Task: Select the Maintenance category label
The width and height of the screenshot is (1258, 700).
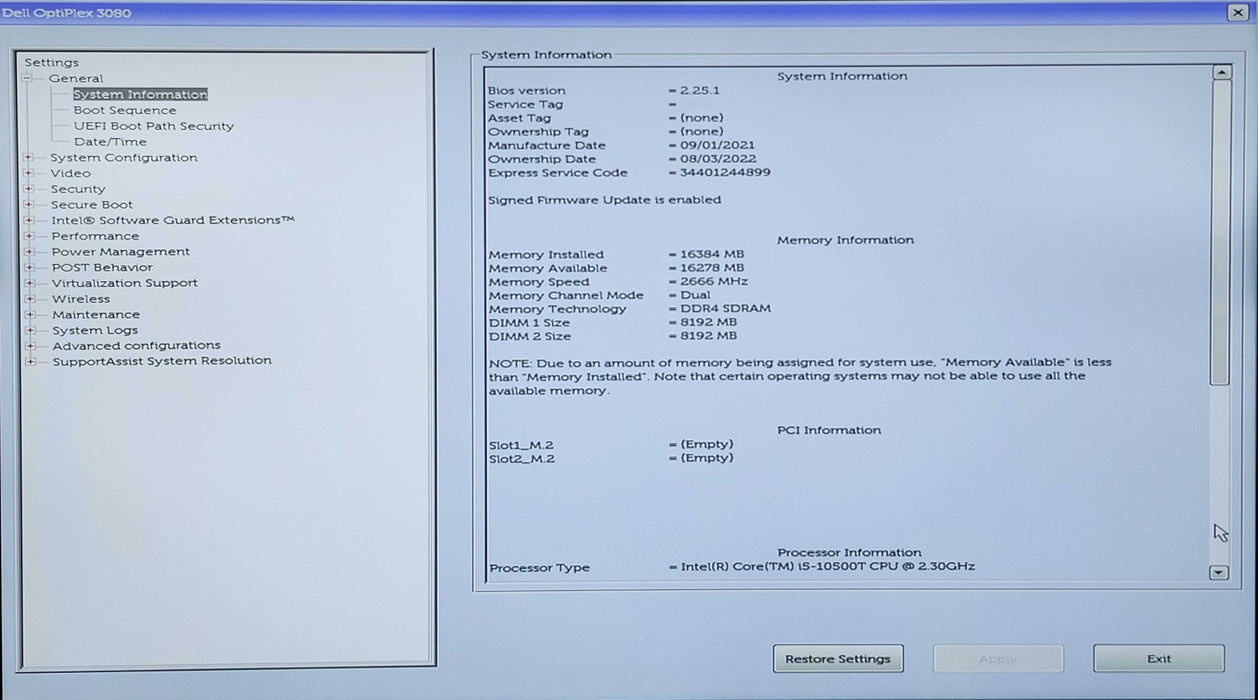Action: coord(96,314)
